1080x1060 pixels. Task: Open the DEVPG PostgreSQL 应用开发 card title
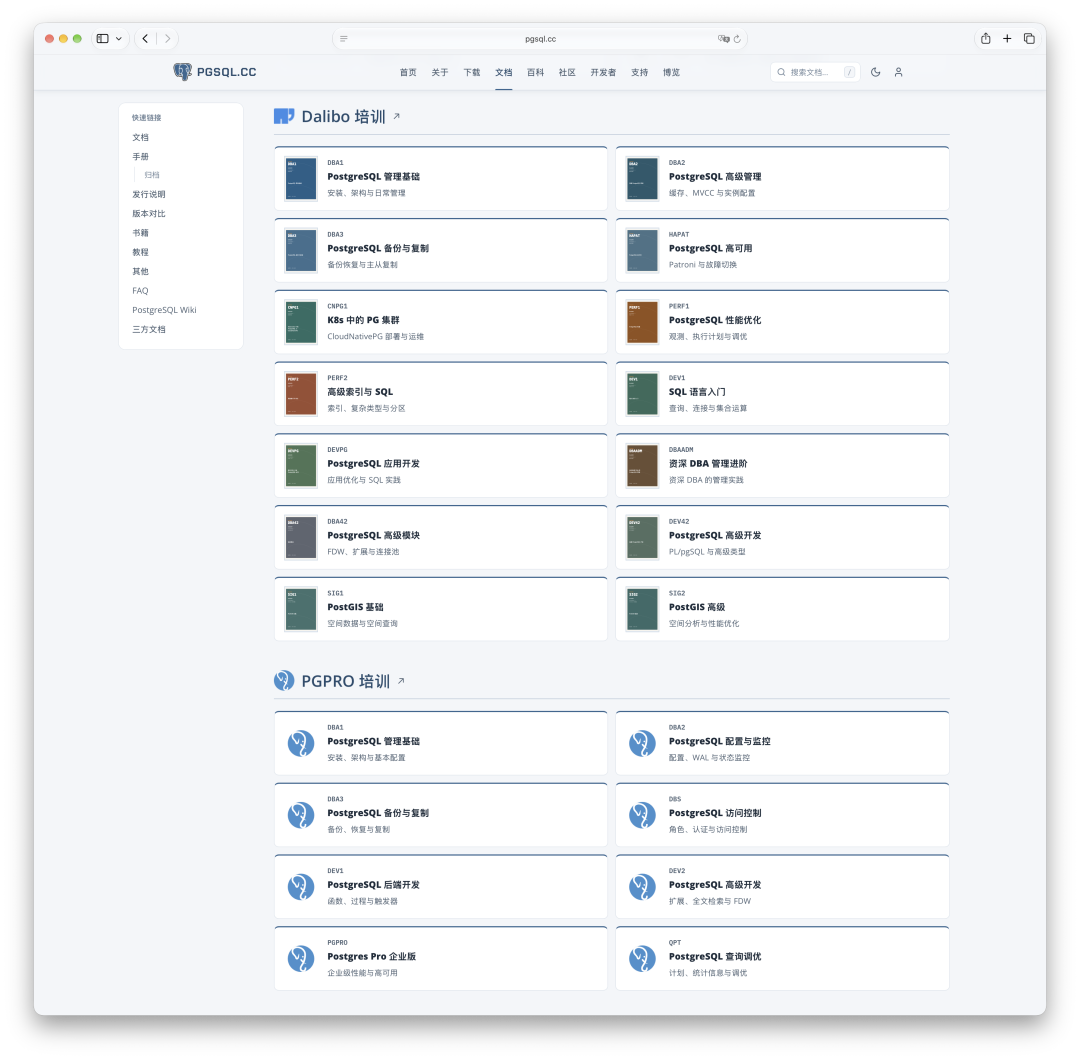(x=373, y=464)
